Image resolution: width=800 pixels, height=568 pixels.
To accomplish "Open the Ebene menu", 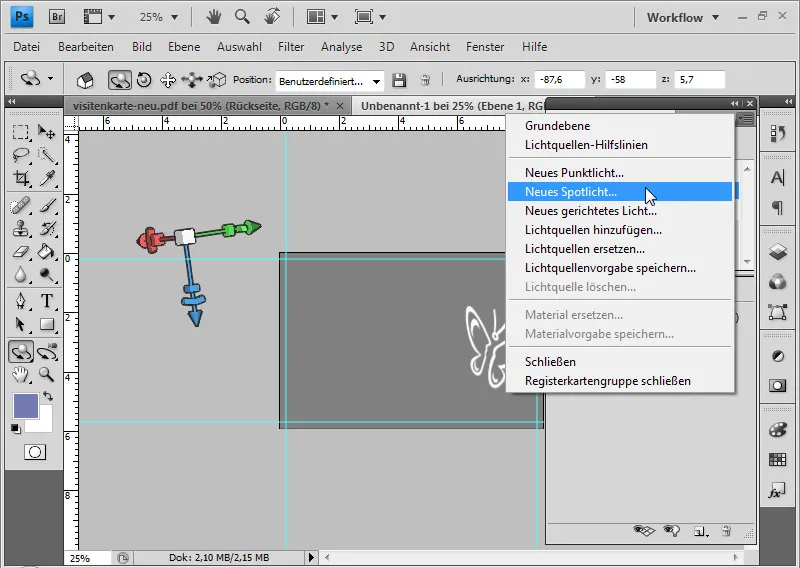I will tap(184, 47).
